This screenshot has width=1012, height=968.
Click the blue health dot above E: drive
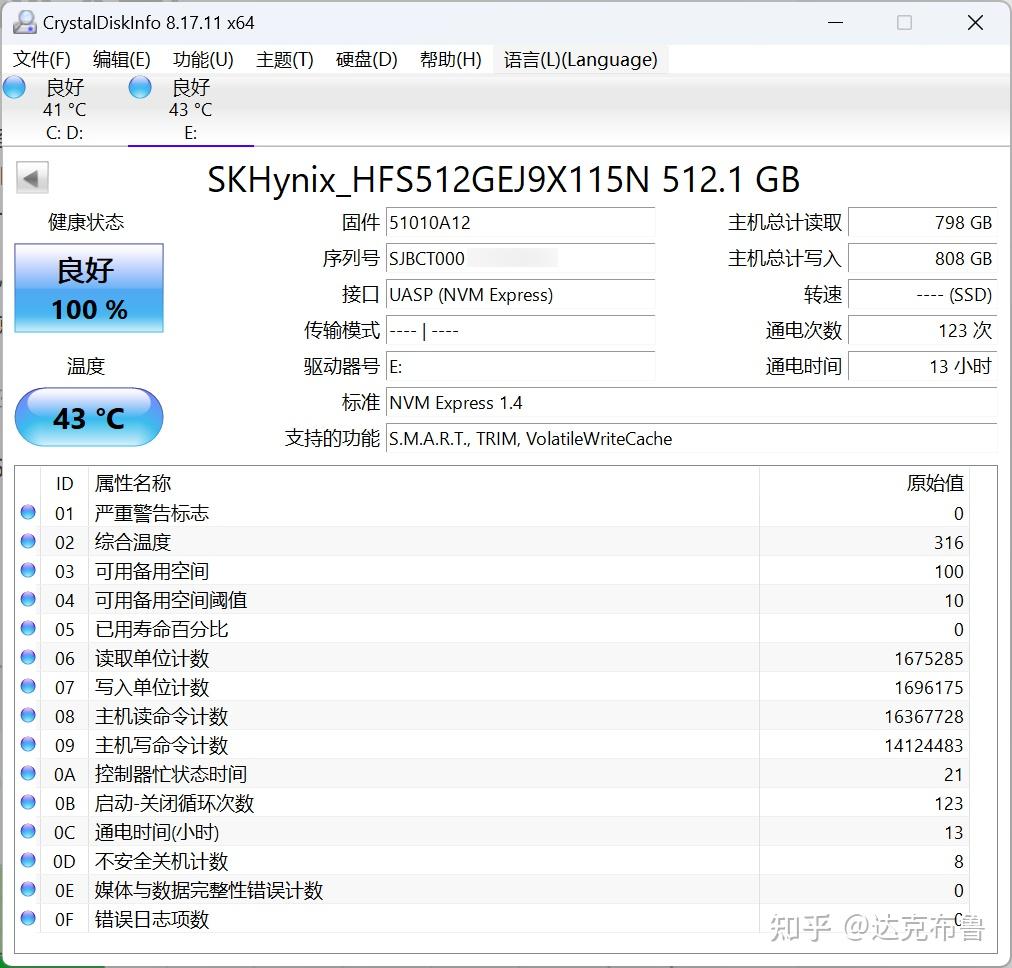(139, 87)
